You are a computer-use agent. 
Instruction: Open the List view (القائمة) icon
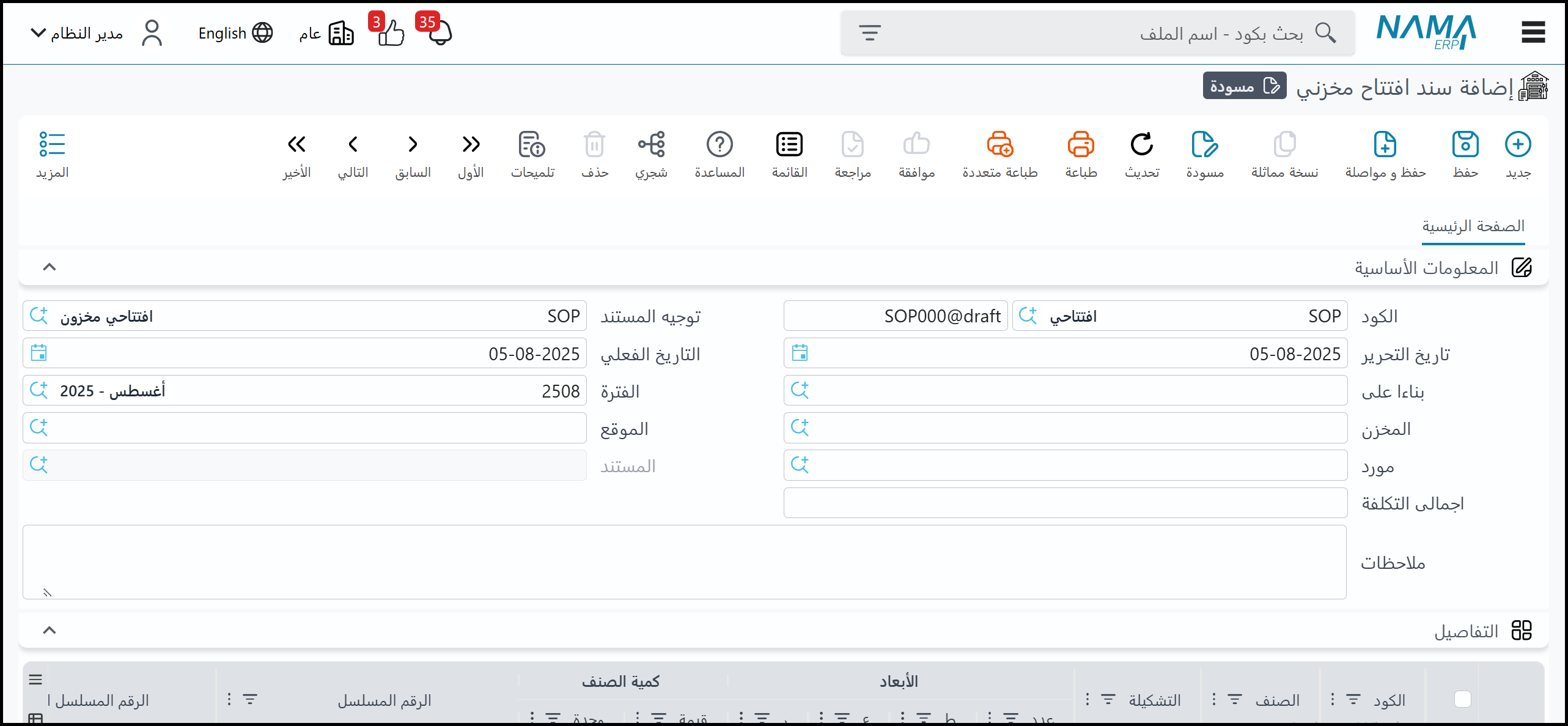(x=789, y=145)
